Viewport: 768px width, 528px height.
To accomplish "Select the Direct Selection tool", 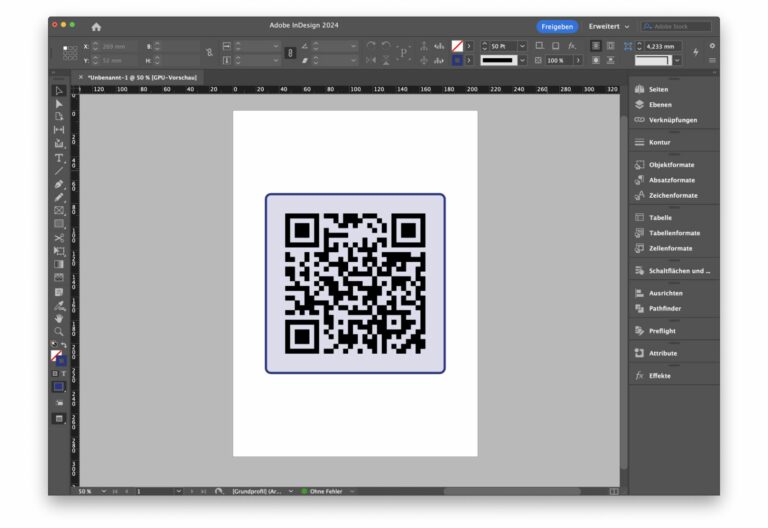I will pyautogui.click(x=59, y=104).
